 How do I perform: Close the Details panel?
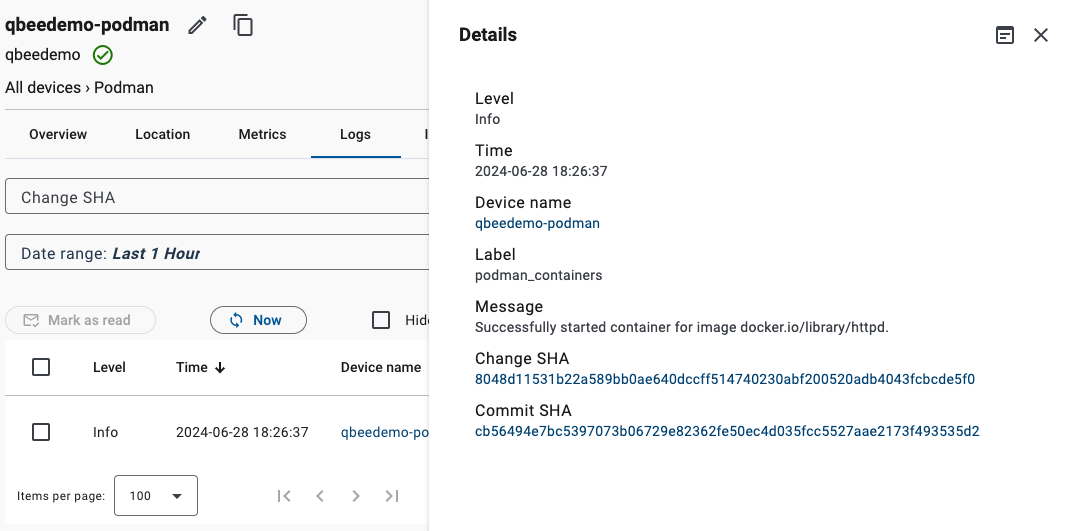1041,35
